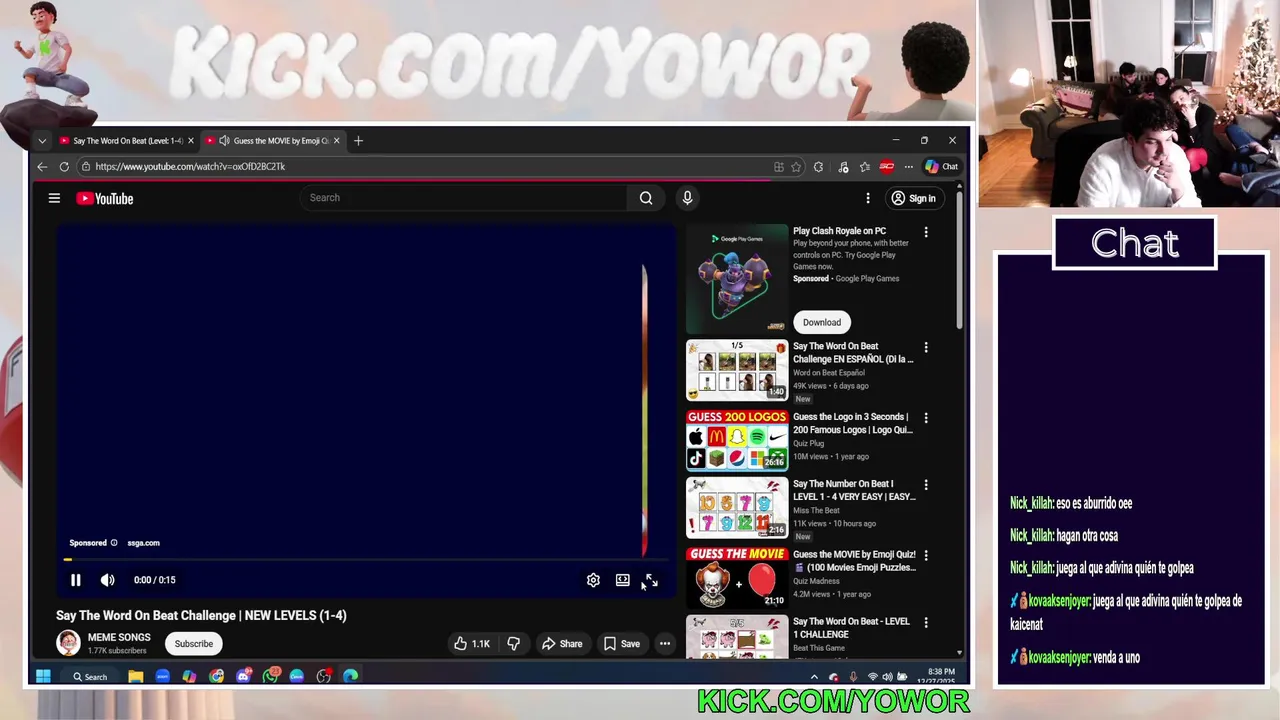Save the video to playlist
The image size is (1280, 720).
621,644
